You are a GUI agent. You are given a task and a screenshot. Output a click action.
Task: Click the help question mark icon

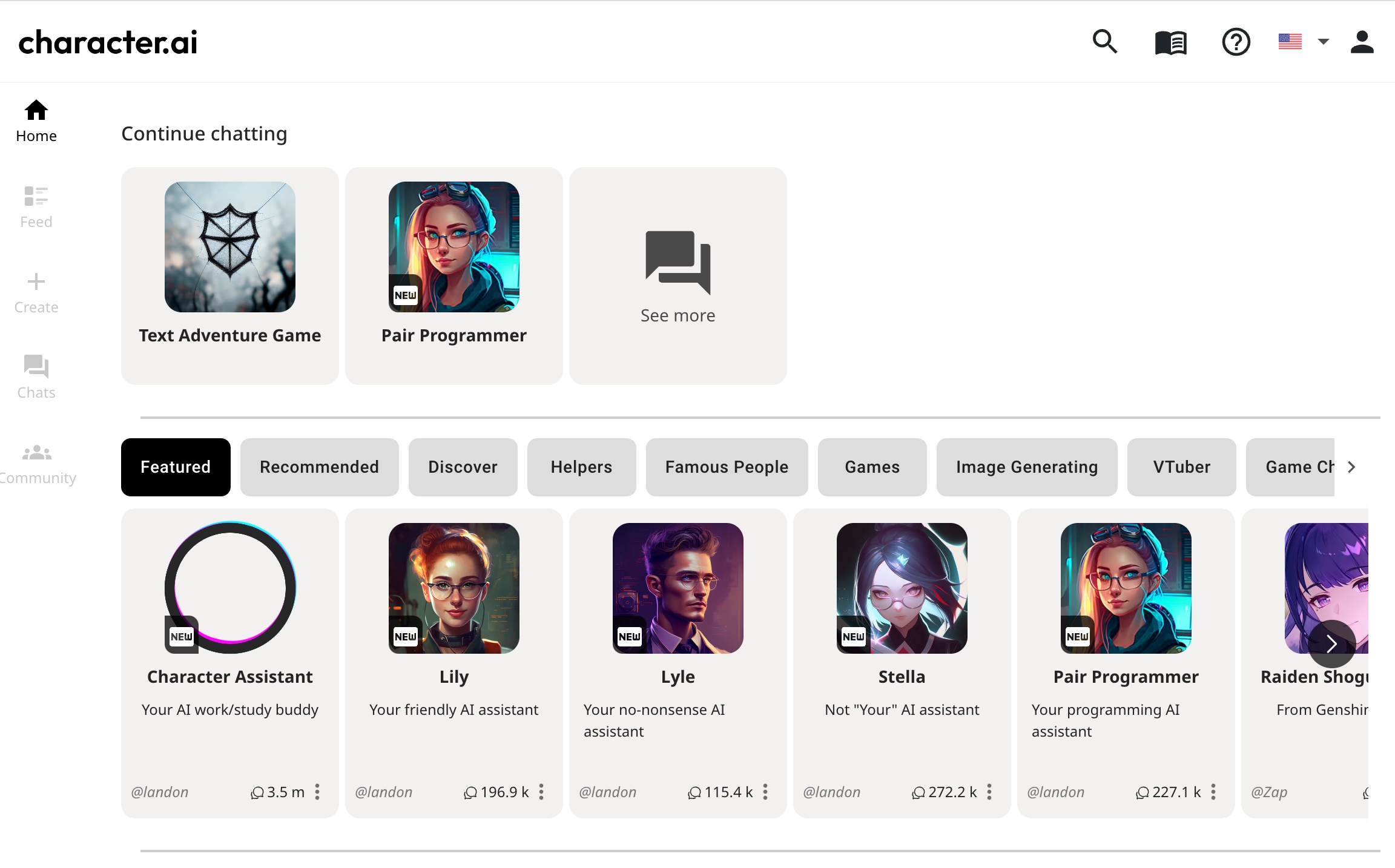click(x=1236, y=42)
